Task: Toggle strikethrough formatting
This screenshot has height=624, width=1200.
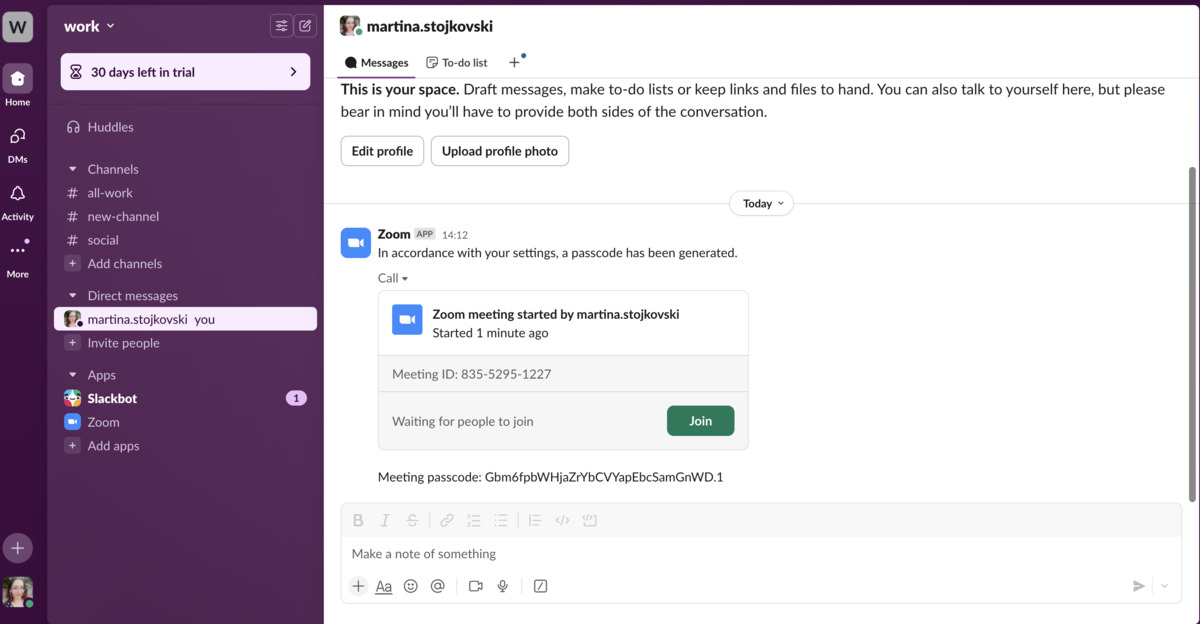Action: click(412, 520)
